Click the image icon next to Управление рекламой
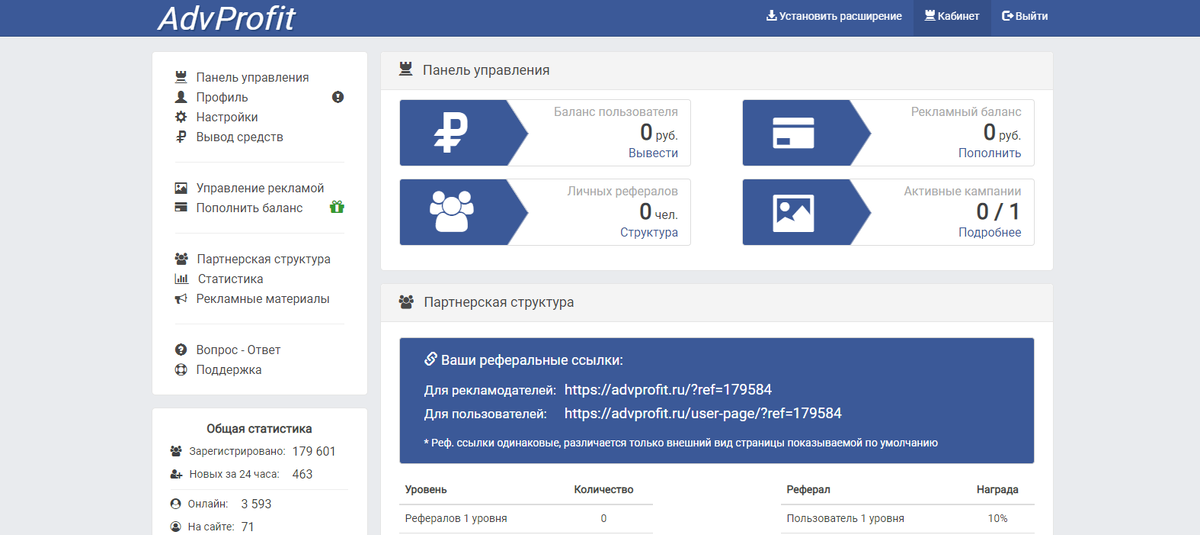This screenshot has width=1200, height=535. point(181,188)
